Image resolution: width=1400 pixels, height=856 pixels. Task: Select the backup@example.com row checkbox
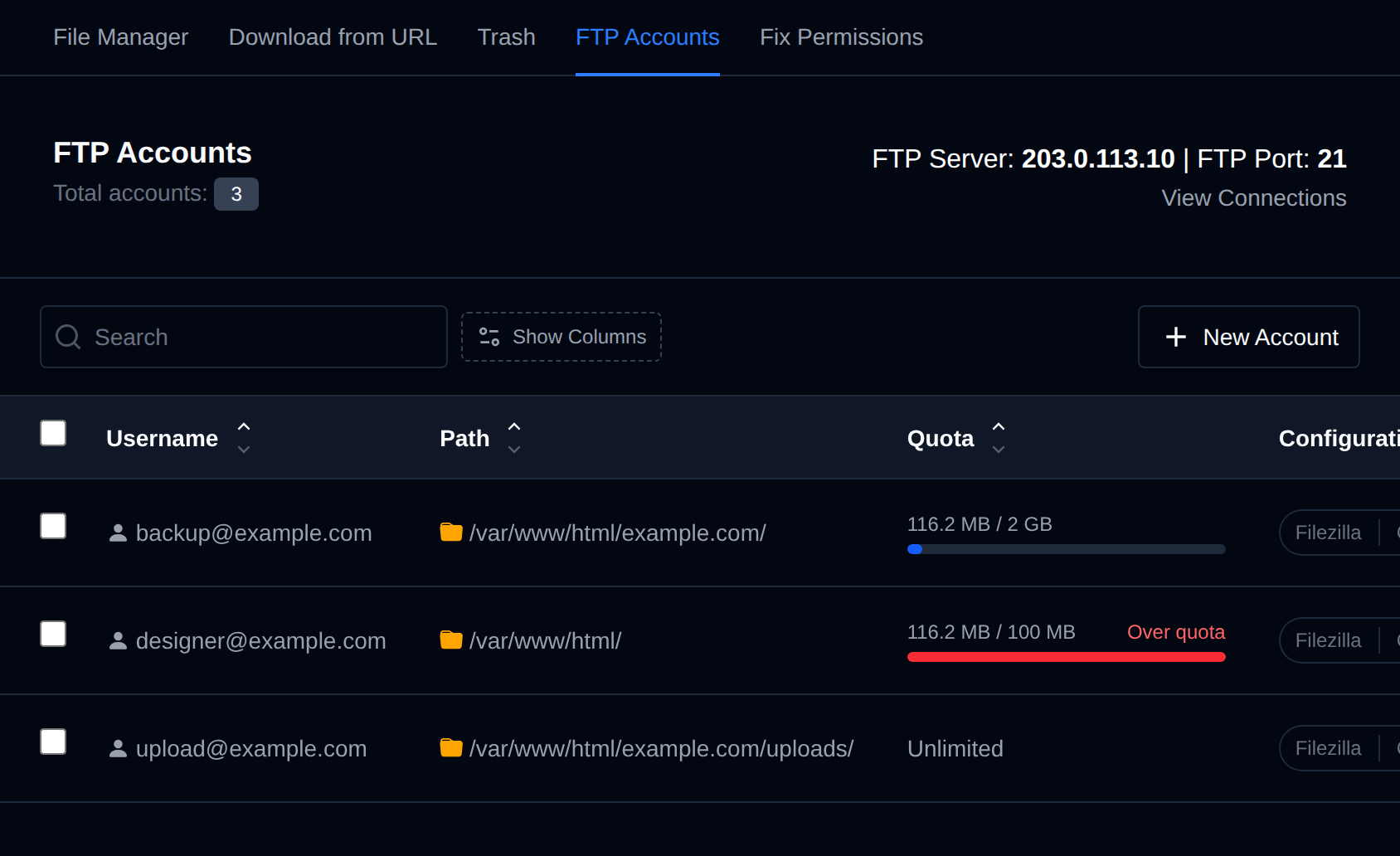click(x=53, y=526)
